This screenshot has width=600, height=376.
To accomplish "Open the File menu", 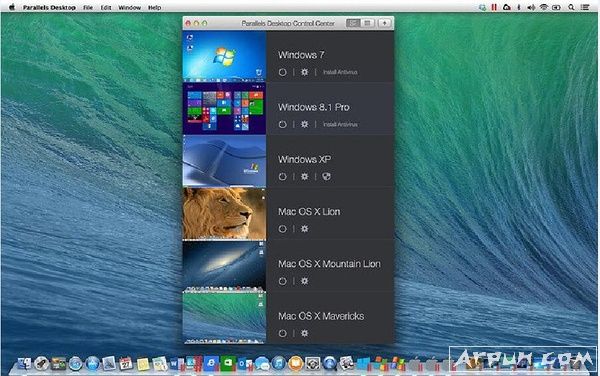I will pos(88,7).
